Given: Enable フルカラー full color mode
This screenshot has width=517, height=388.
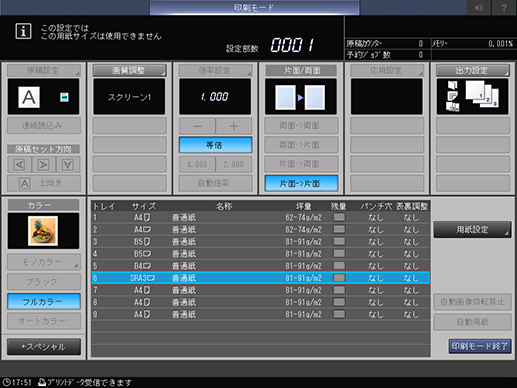Looking at the screenshot, I should point(44,302).
